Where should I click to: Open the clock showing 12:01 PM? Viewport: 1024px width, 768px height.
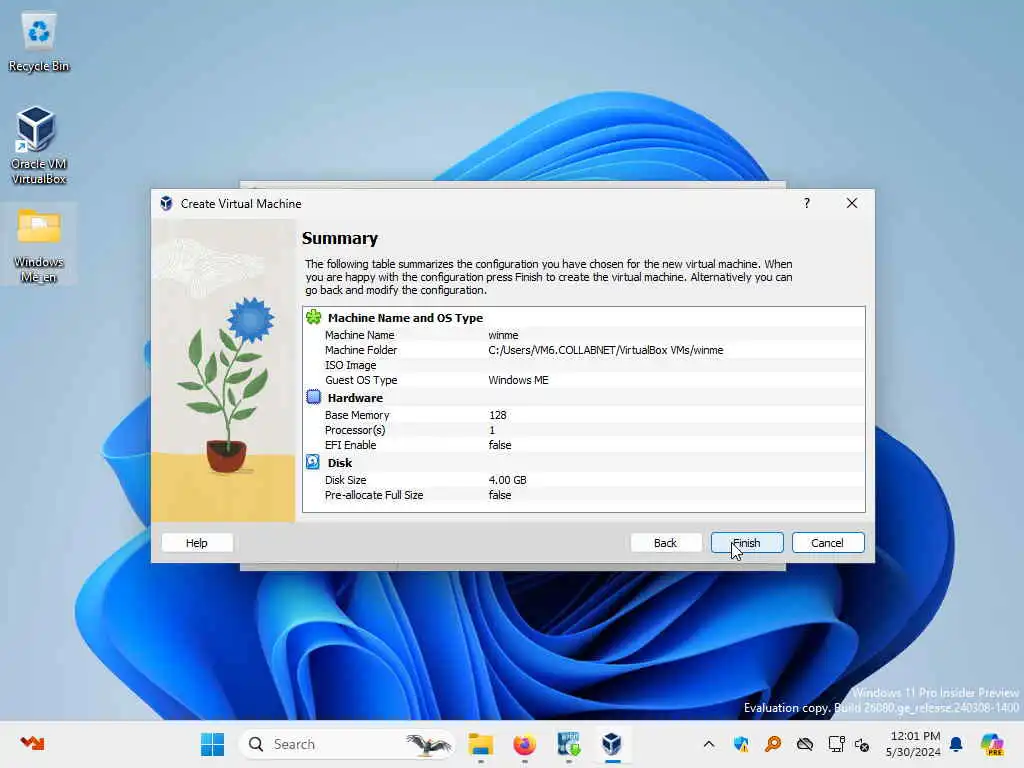click(x=913, y=744)
